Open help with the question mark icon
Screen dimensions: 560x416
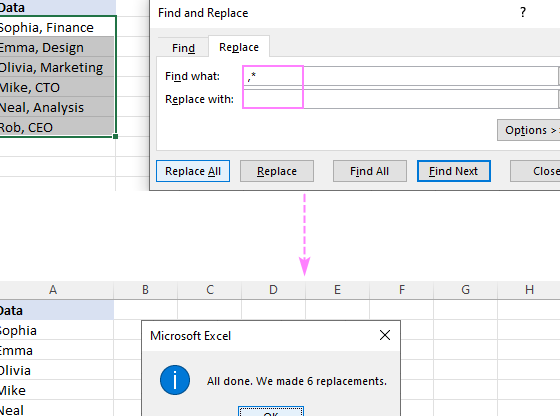pyautogui.click(x=523, y=13)
